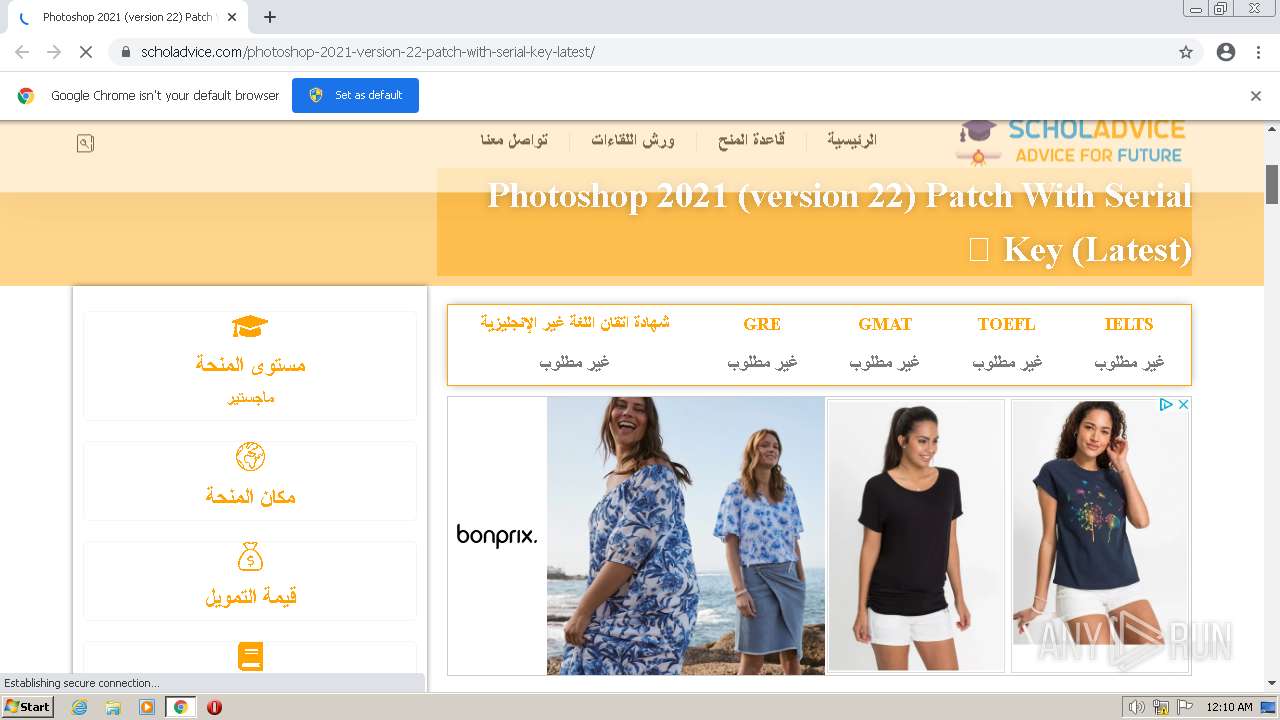Open the file explorer taskbar icon
This screenshot has width=1280, height=720.
point(113,707)
